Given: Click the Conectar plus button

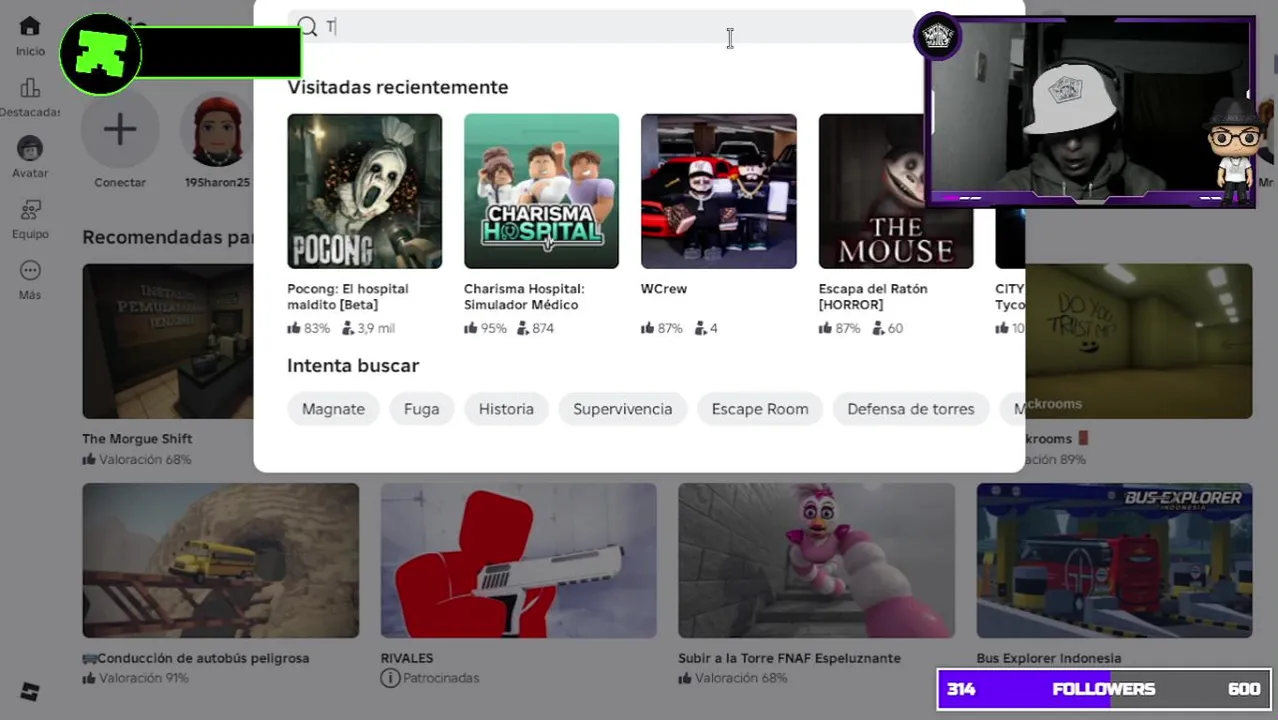Looking at the screenshot, I should point(120,130).
